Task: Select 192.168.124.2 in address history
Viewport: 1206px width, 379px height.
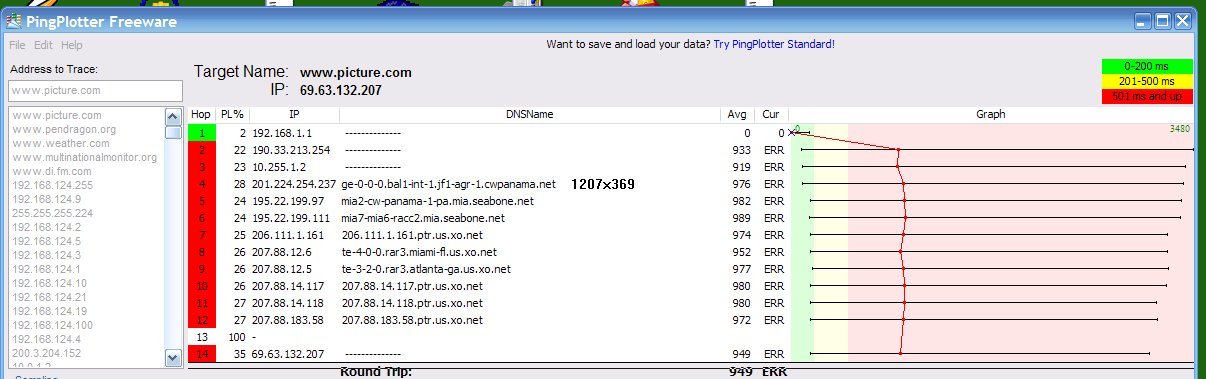Action: tap(46, 227)
